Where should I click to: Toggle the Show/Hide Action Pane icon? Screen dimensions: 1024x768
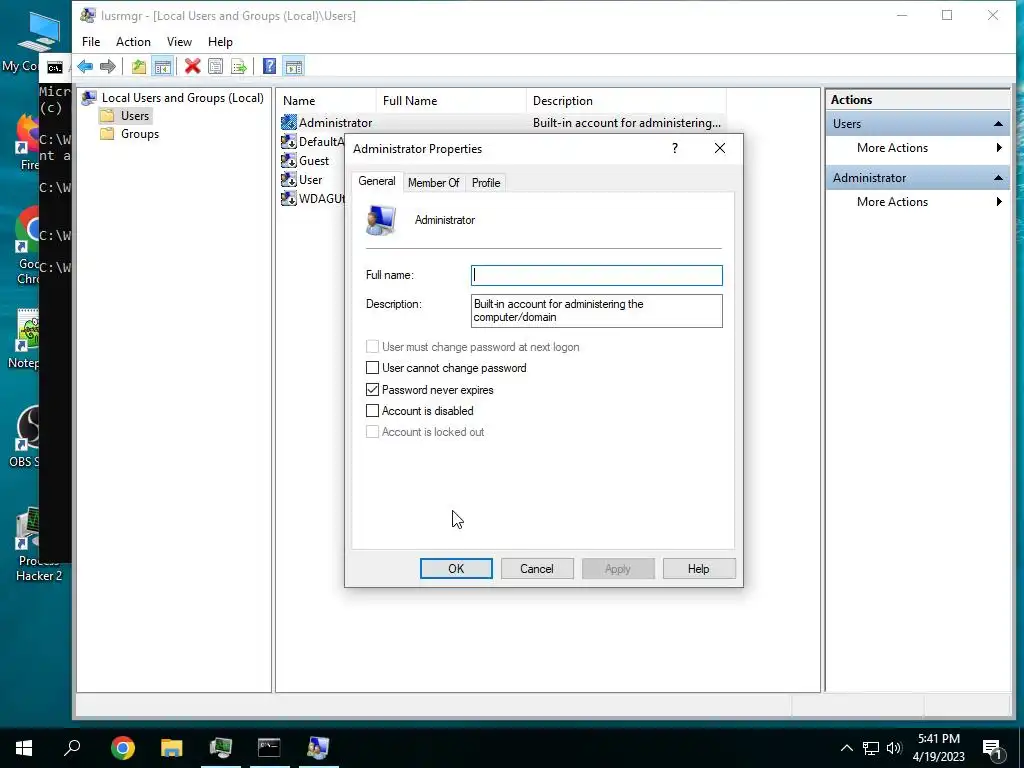[294, 66]
